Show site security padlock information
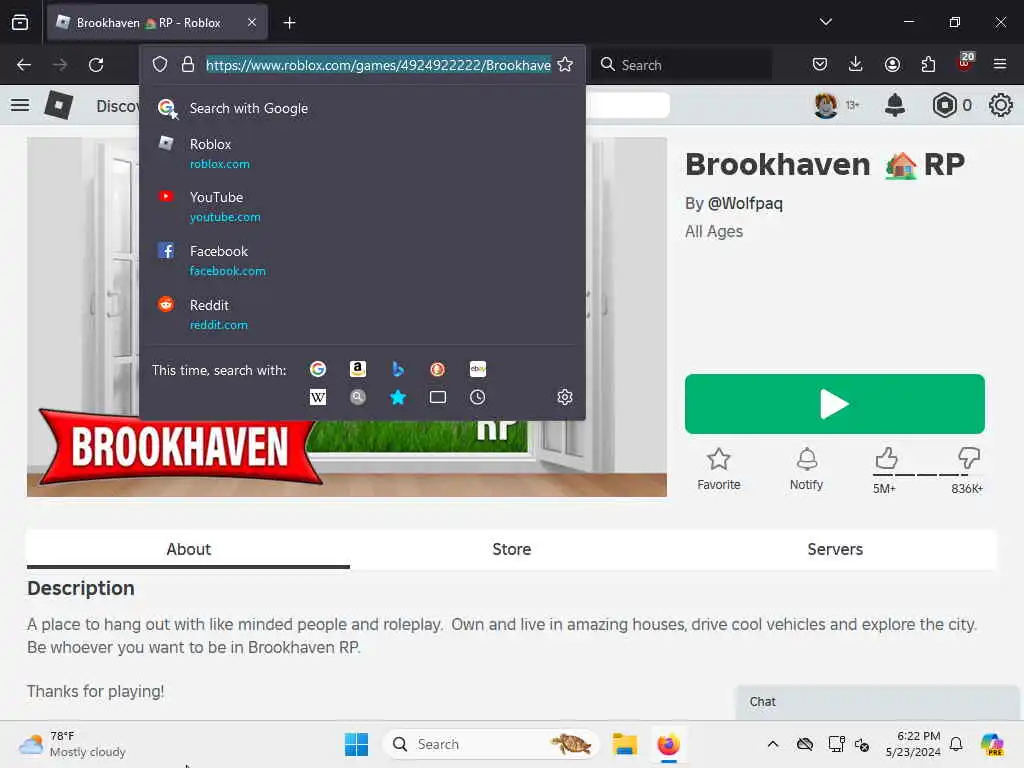The image size is (1024, 768). [x=188, y=65]
